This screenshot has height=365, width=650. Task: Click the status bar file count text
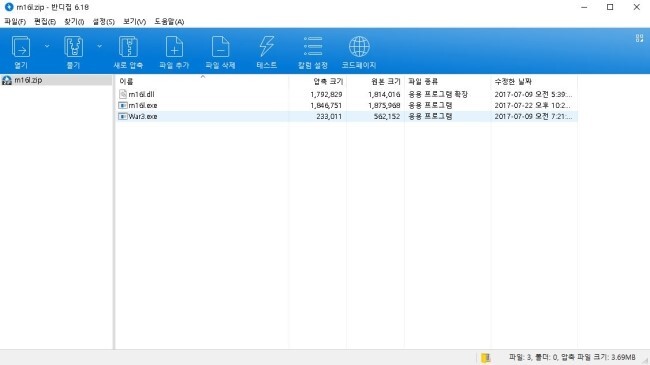pos(572,357)
